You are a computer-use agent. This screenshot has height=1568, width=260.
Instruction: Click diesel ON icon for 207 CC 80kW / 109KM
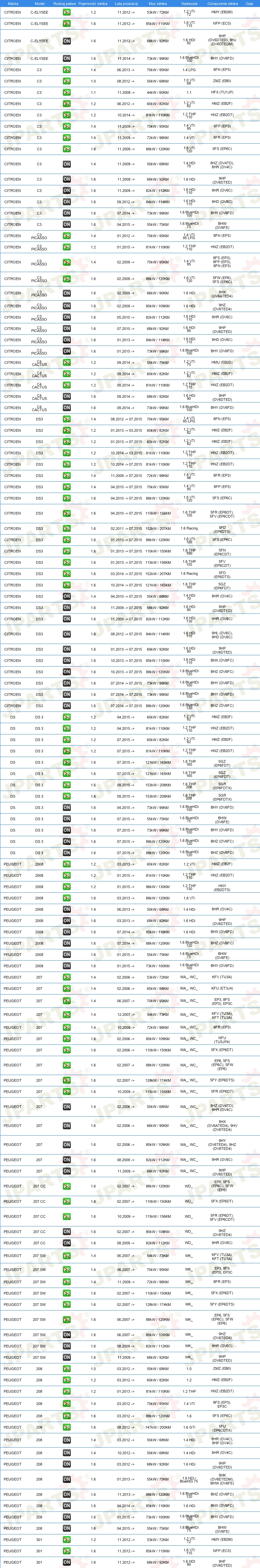point(66,1231)
